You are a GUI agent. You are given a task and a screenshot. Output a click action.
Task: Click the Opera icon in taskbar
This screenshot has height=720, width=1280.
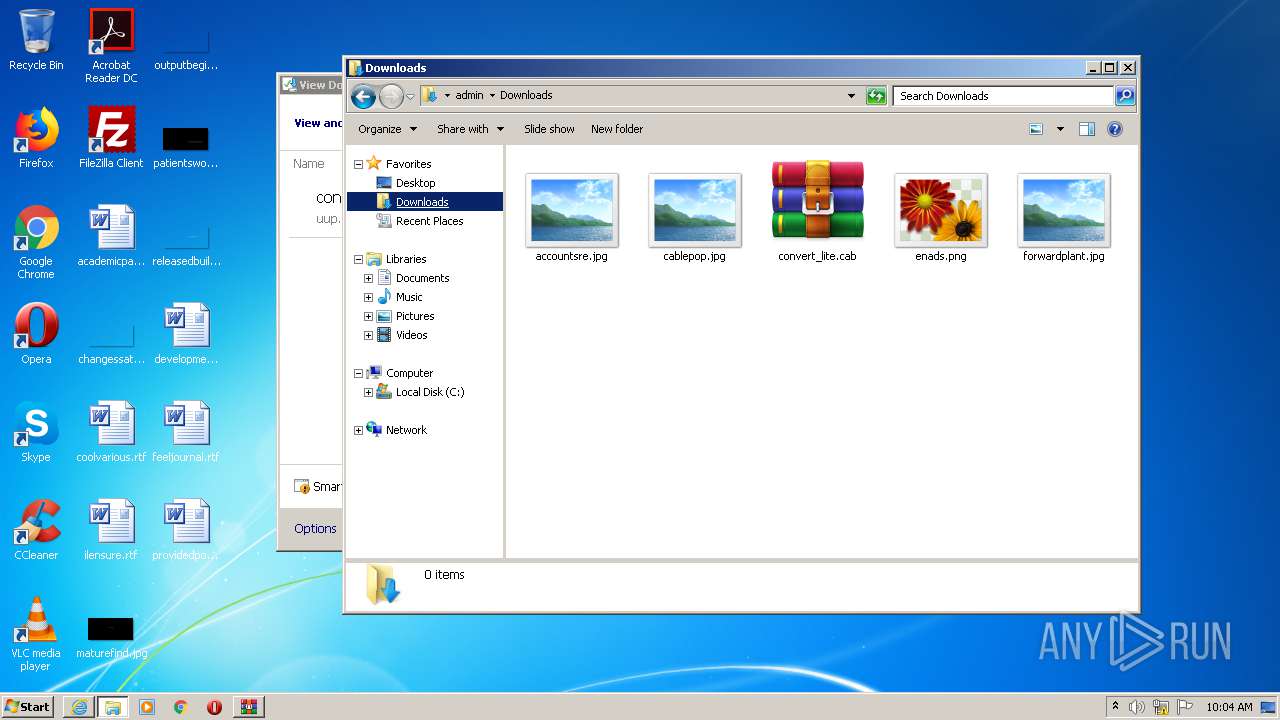click(215, 707)
